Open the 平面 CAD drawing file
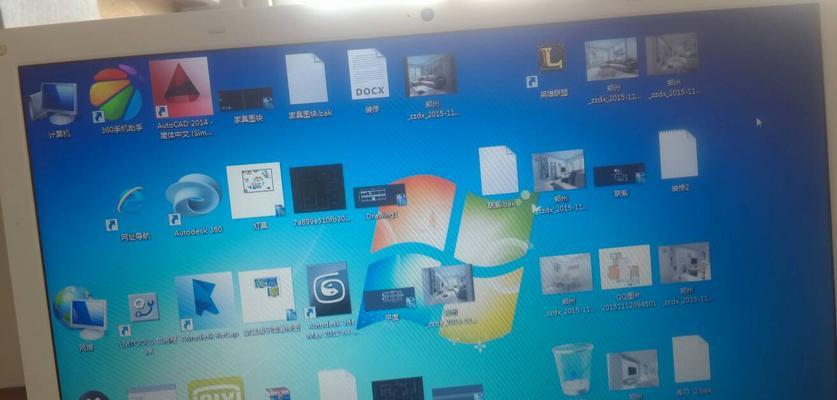 [391, 299]
